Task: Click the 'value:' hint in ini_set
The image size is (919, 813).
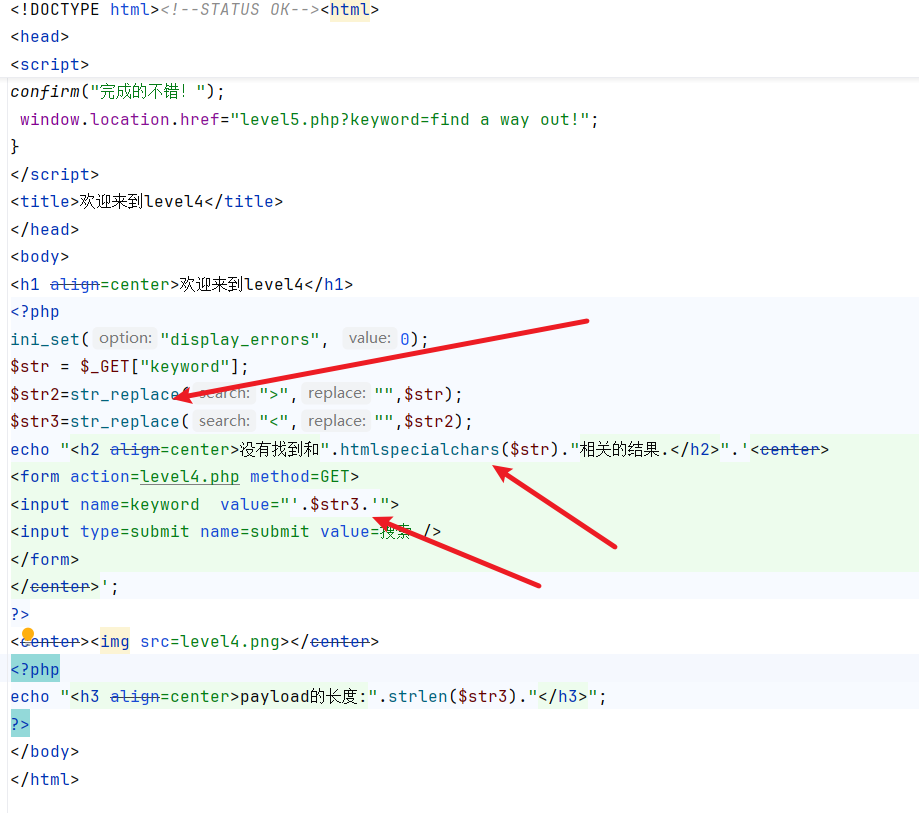Action: point(369,338)
